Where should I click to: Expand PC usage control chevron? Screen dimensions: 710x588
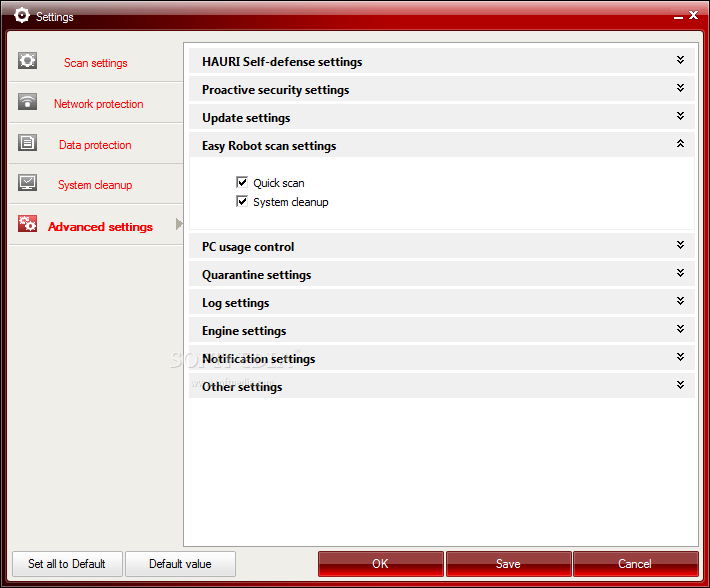680,245
